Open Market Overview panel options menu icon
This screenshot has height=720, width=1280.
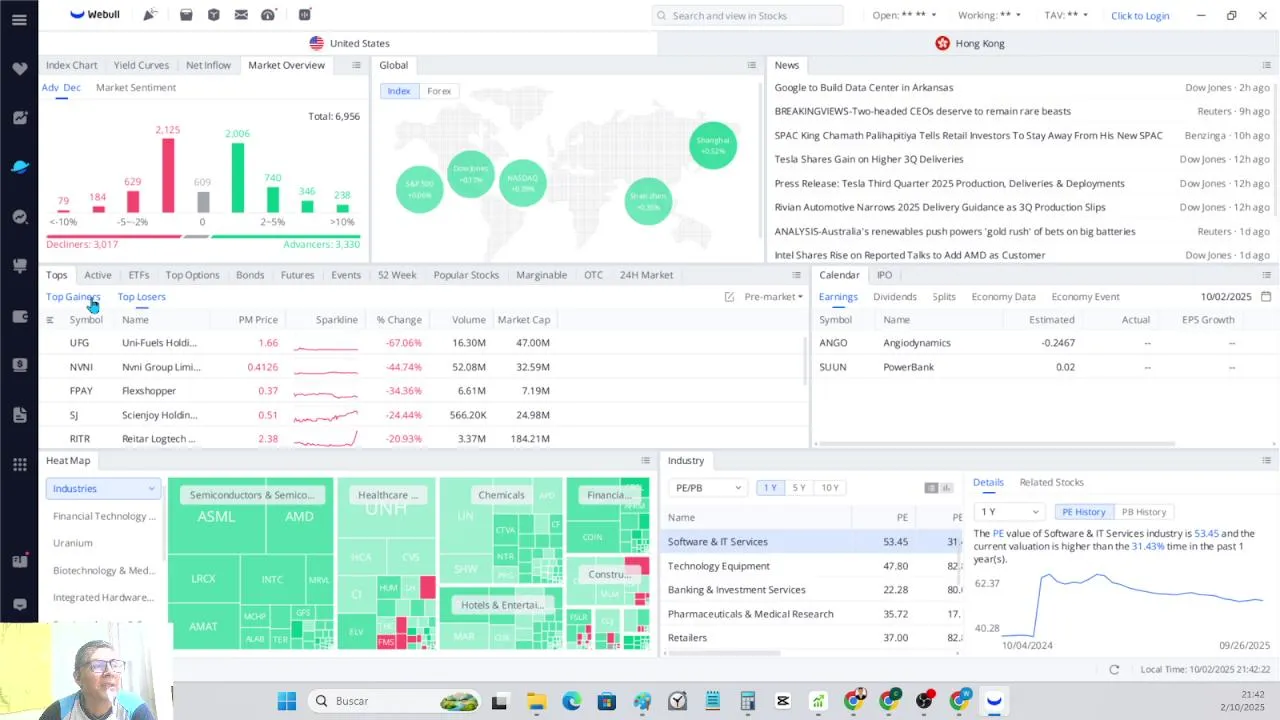click(x=356, y=65)
